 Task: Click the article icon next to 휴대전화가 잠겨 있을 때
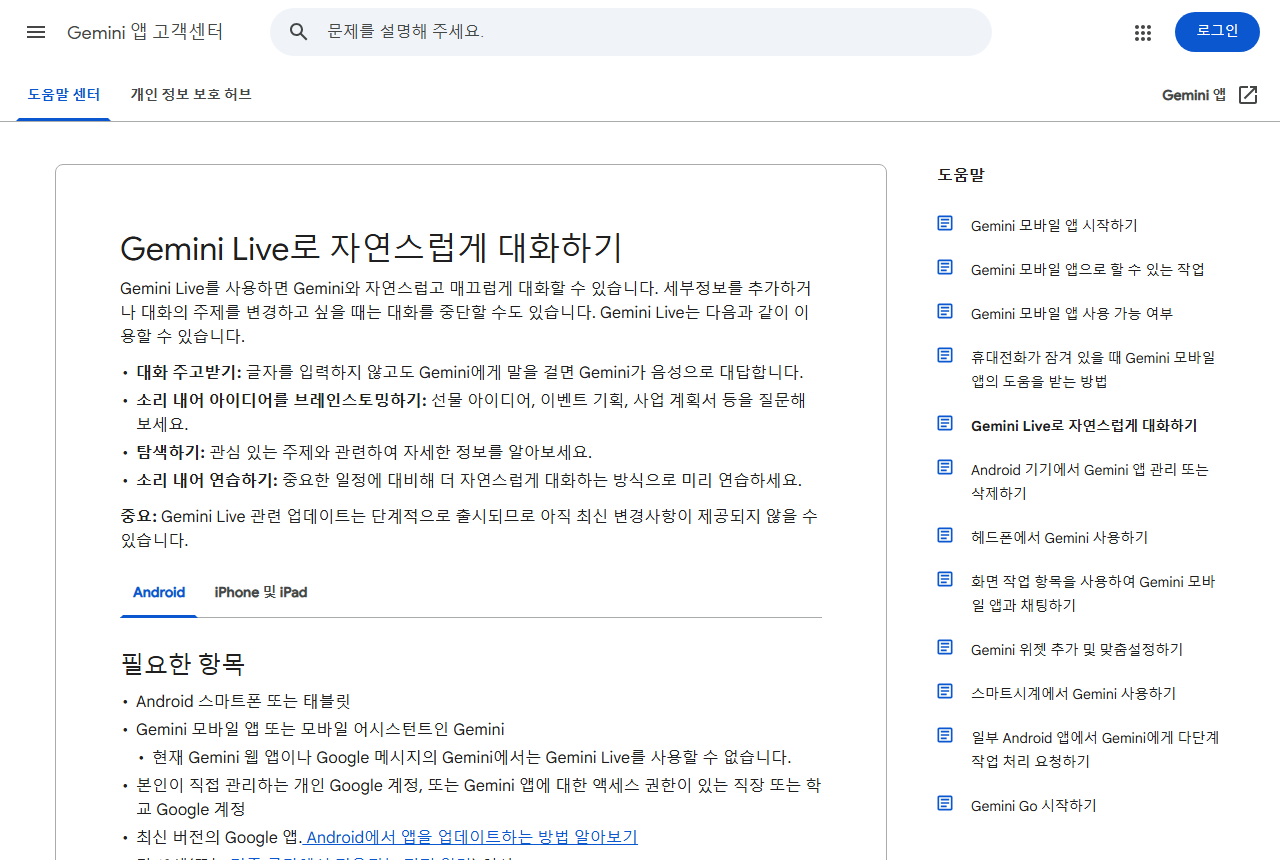(x=945, y=355)
